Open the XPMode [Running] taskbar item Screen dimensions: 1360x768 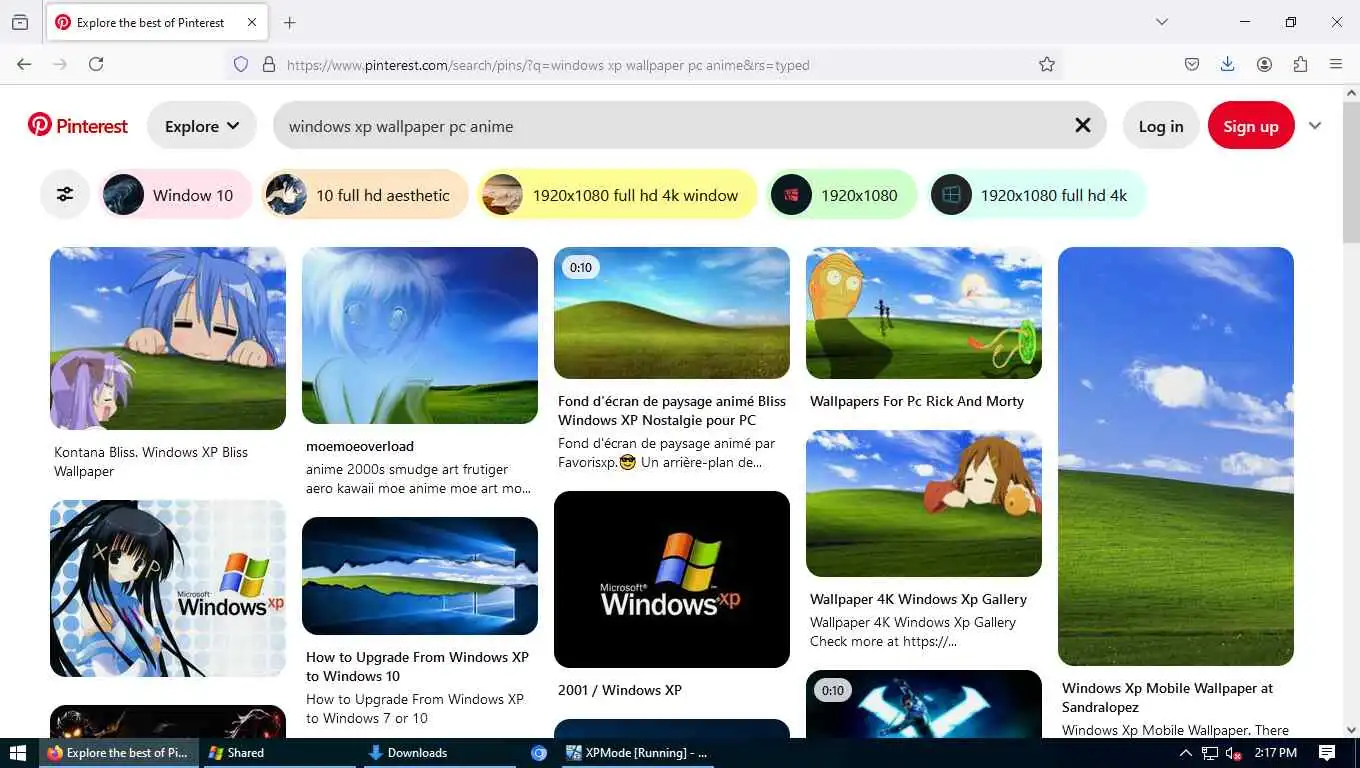(x=637, y=753)
